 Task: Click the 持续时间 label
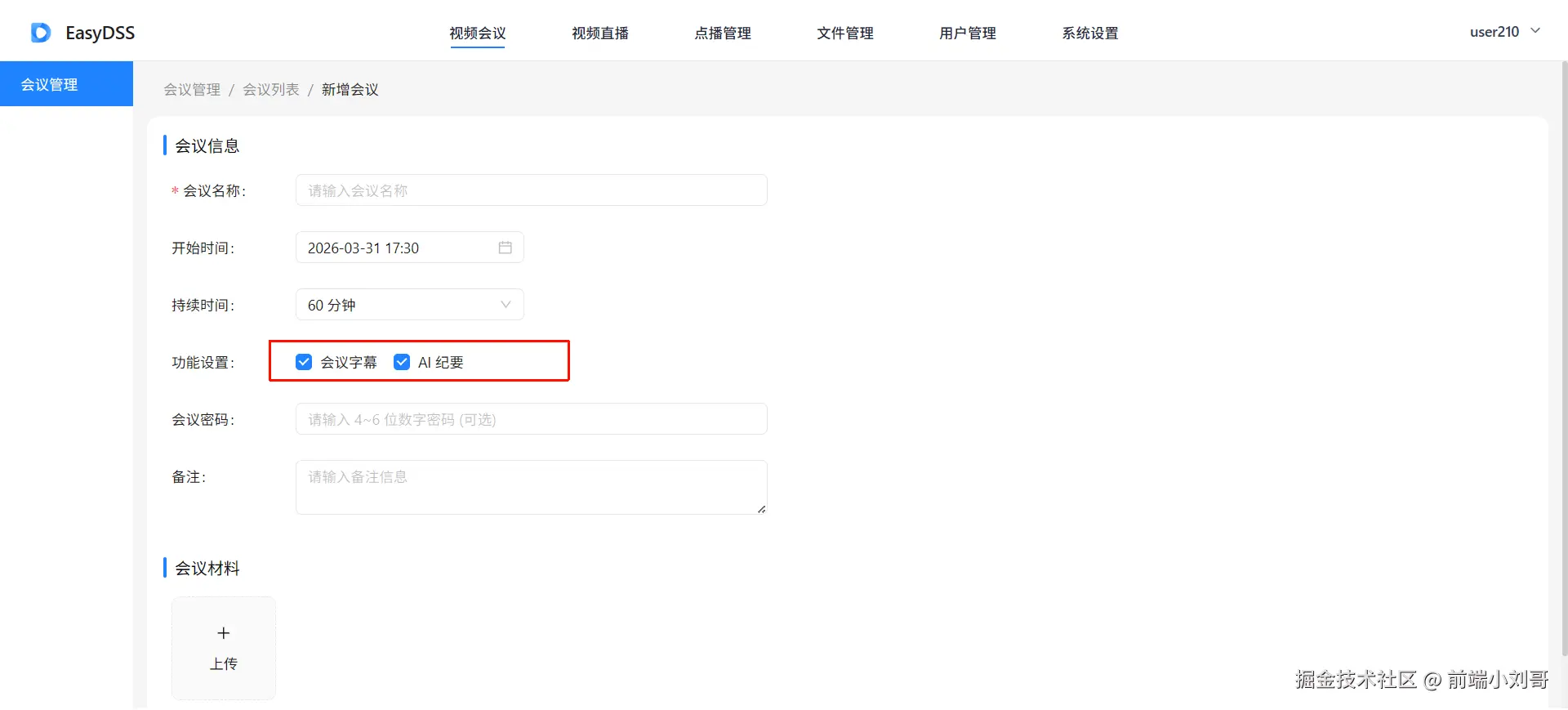click(x=203, y=306)
